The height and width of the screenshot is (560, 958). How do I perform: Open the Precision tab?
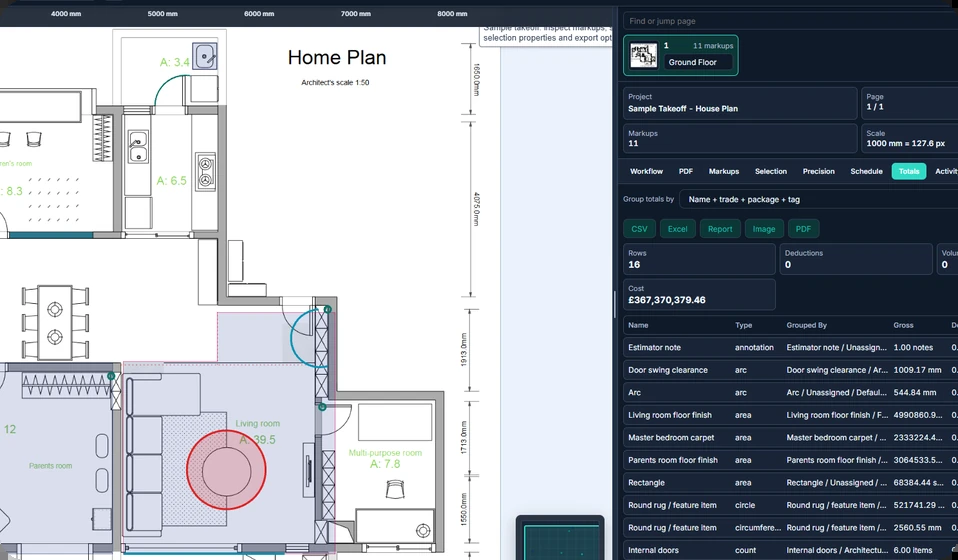point(818,172)
